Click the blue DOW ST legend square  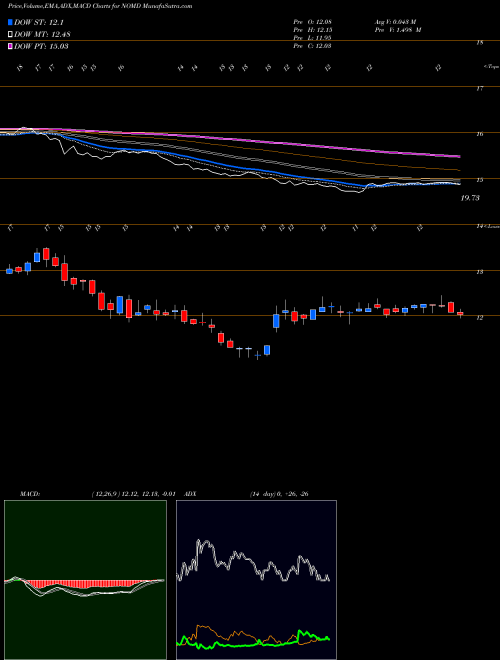[x=10, y=22]
